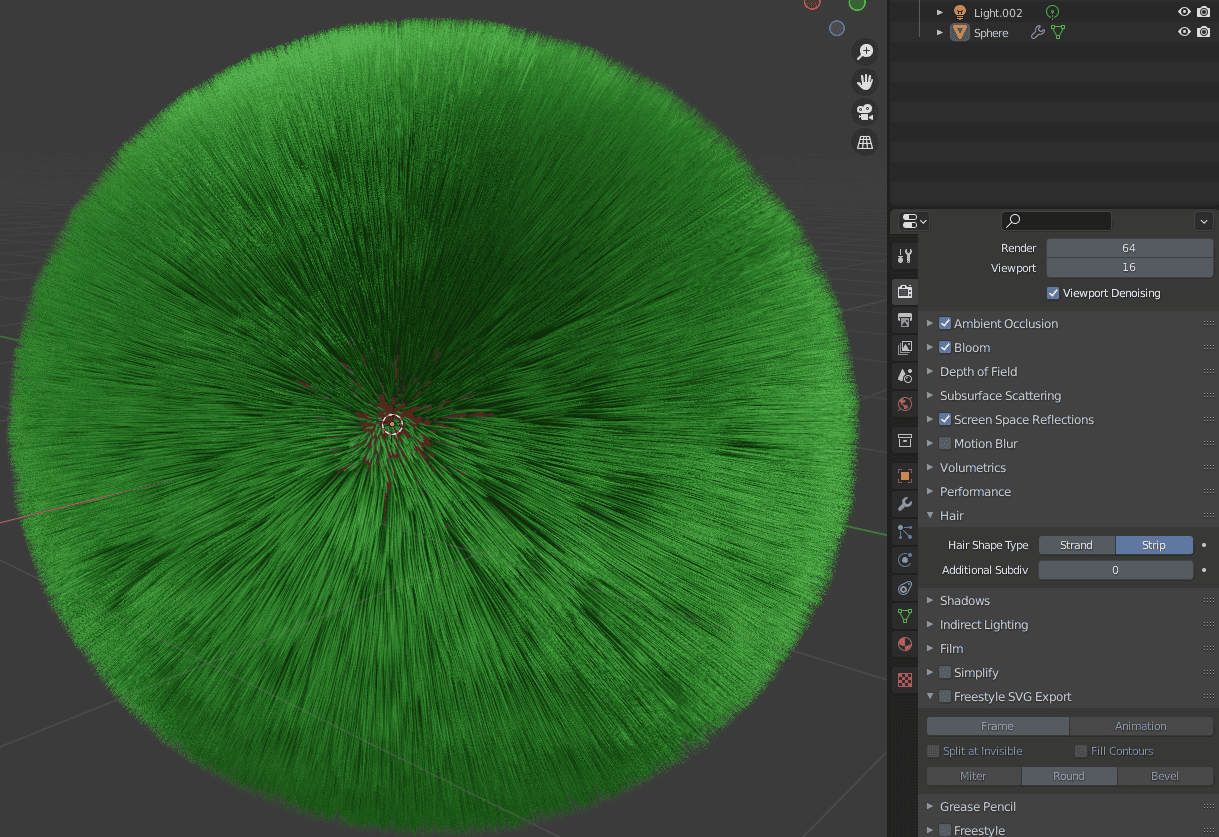The width and height of the screenshot is (1219, 837).
Task: Toggle camera view in viewport
Action: 865,112
